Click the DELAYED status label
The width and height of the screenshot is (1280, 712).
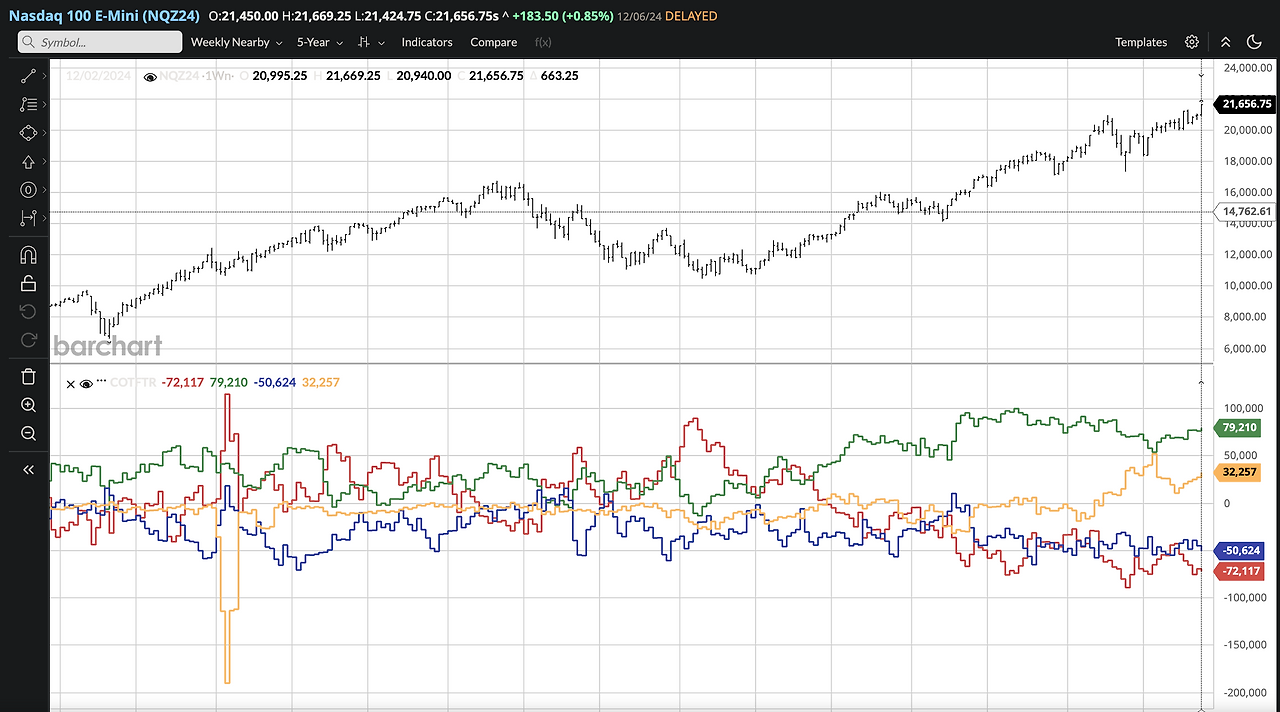pyautogui.click(x=691, y=16)
